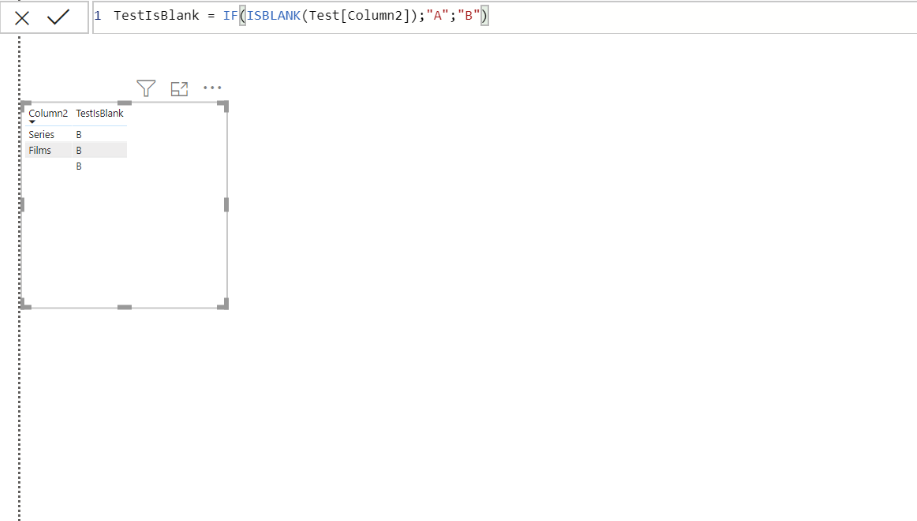917x521 pixels.
Task: Select the Films cell
Action: pyautogui.click(x=40, y=150)
